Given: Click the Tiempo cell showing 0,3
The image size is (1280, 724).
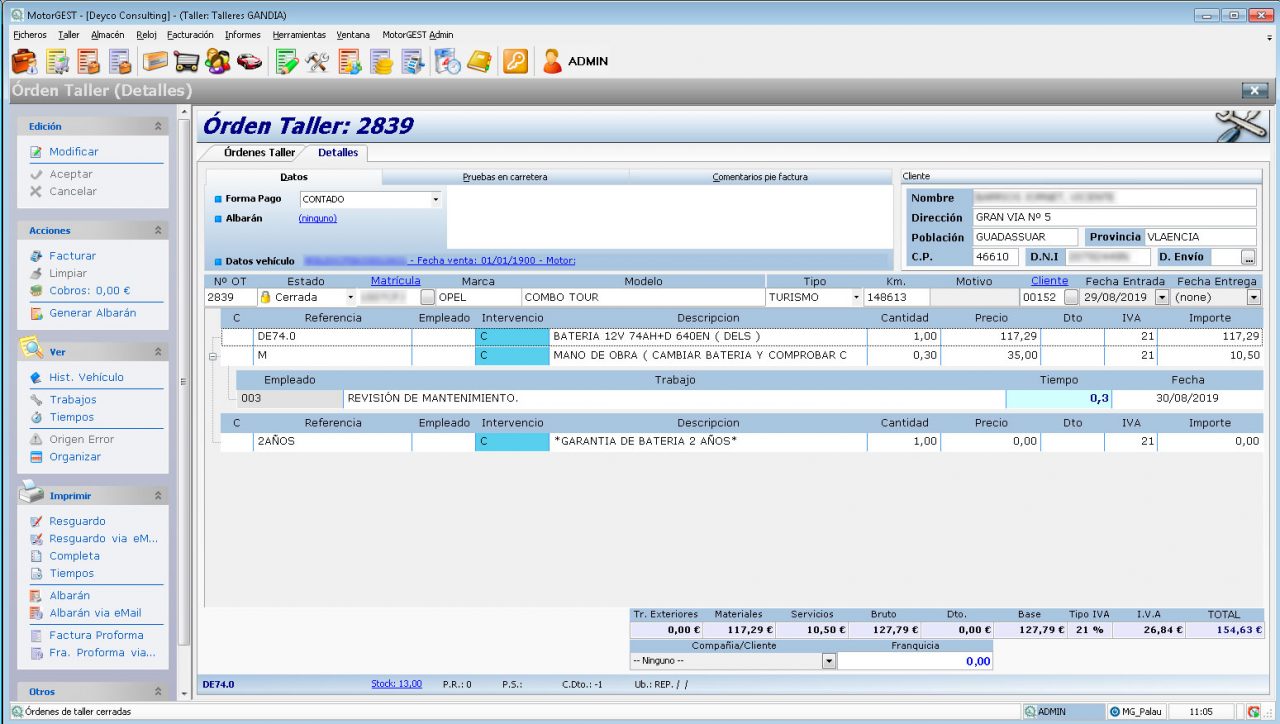Looking at the screenshot, I should (x=1059, y=398).
